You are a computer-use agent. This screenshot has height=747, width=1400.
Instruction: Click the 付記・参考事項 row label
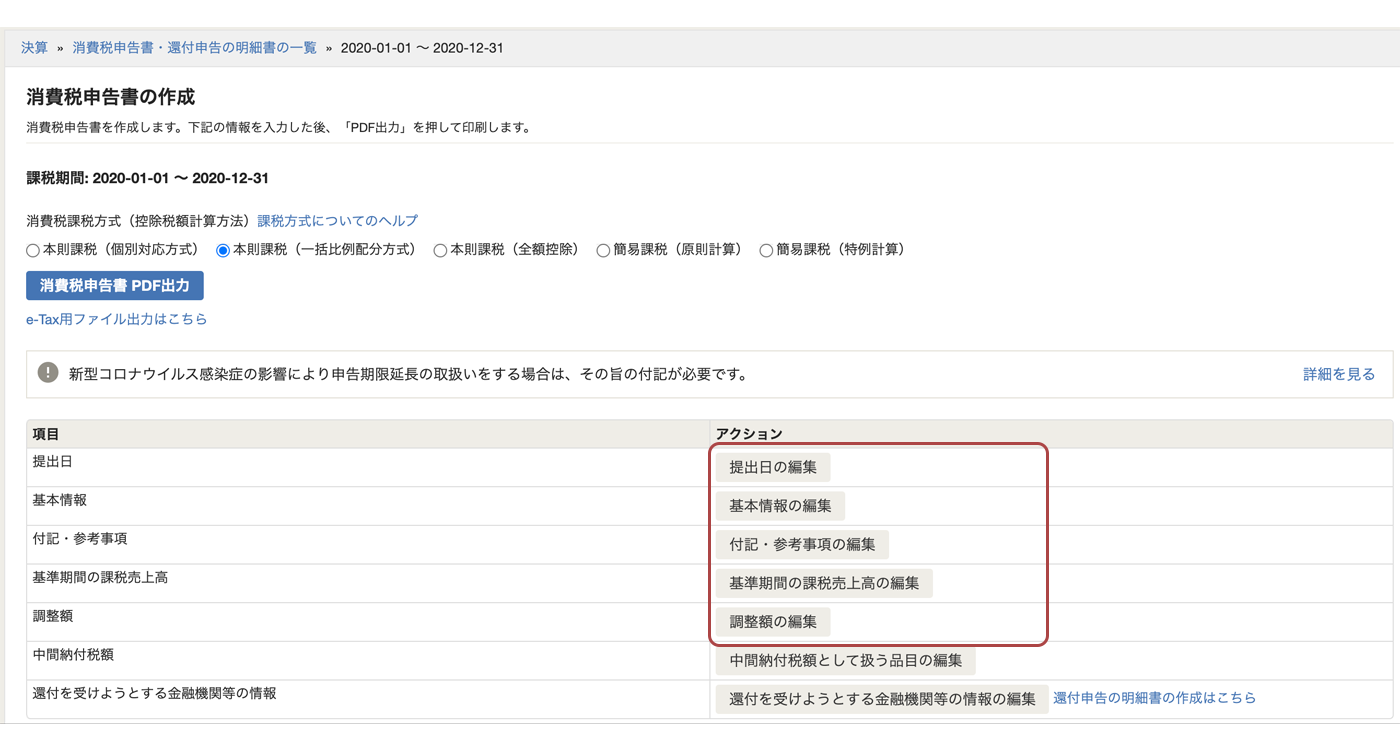click(80, 539)
